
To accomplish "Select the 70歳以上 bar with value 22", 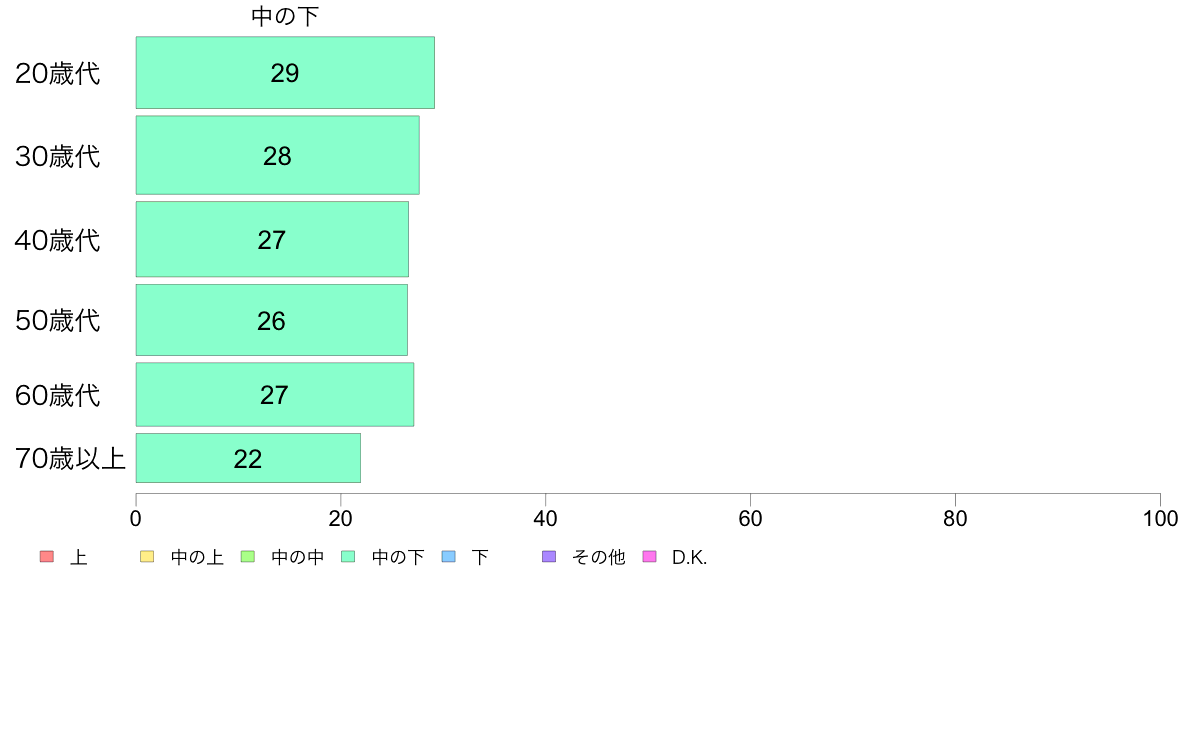I will [248, 459].
